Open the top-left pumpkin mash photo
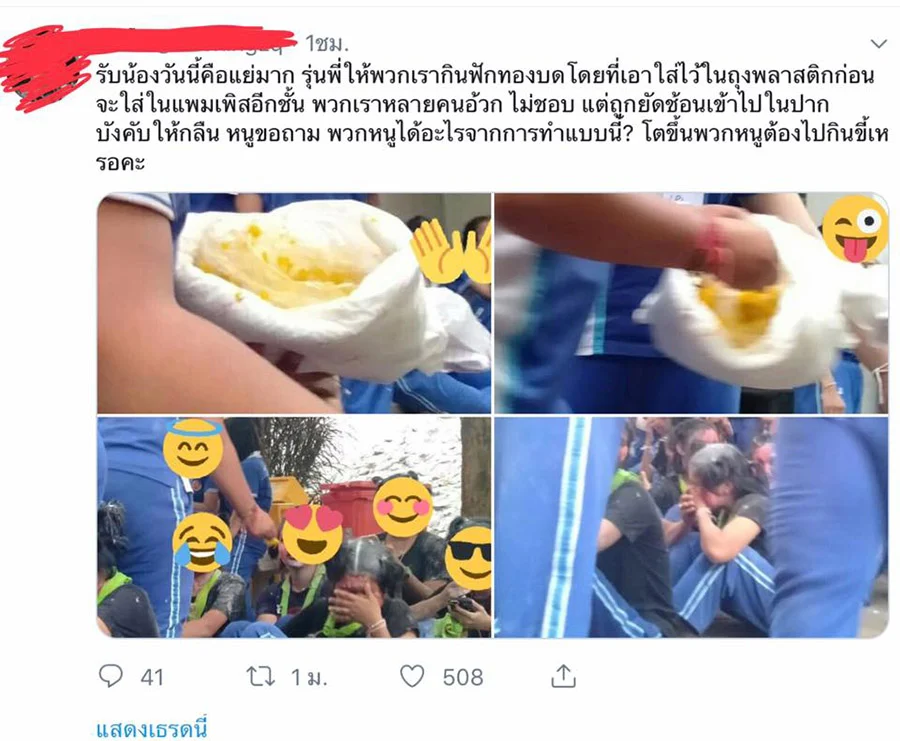The height and width of the screenshot is (741, 900). 293,303
